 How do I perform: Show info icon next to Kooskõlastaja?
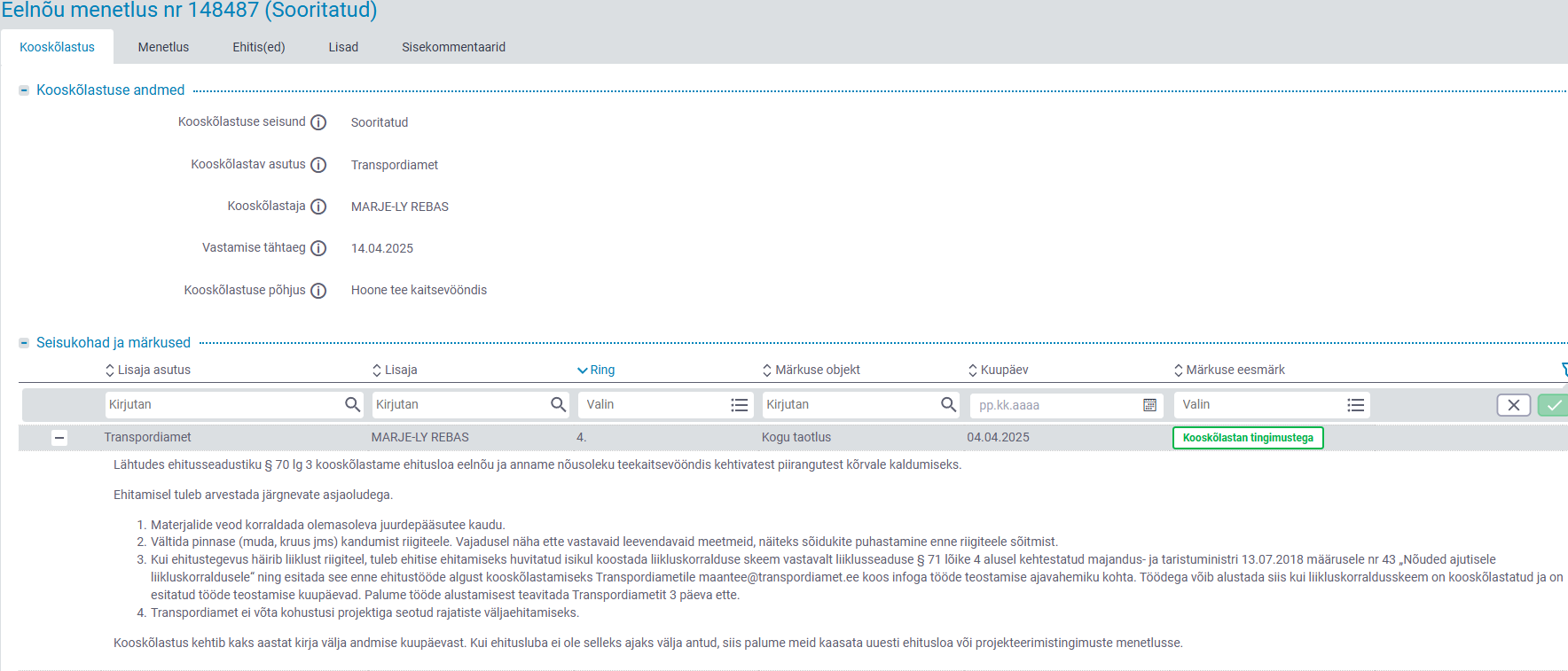click(318, 207)
